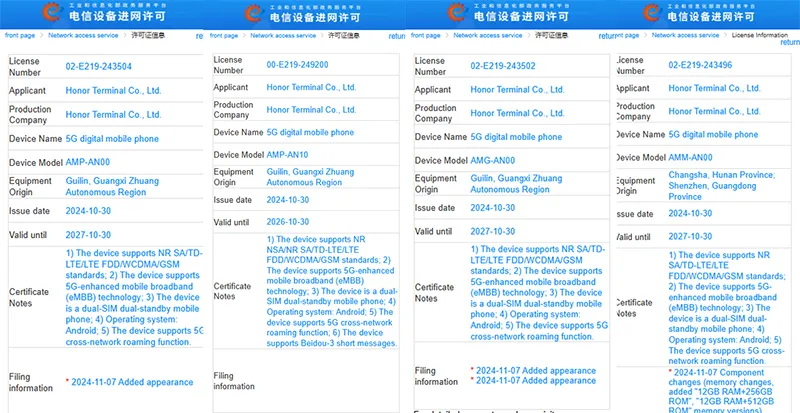This screenshot has width=800, height=413.
Task: Click '2024-11-07 Added appearance' in AMP-AN00 license
Action: [x=132, y=382]
